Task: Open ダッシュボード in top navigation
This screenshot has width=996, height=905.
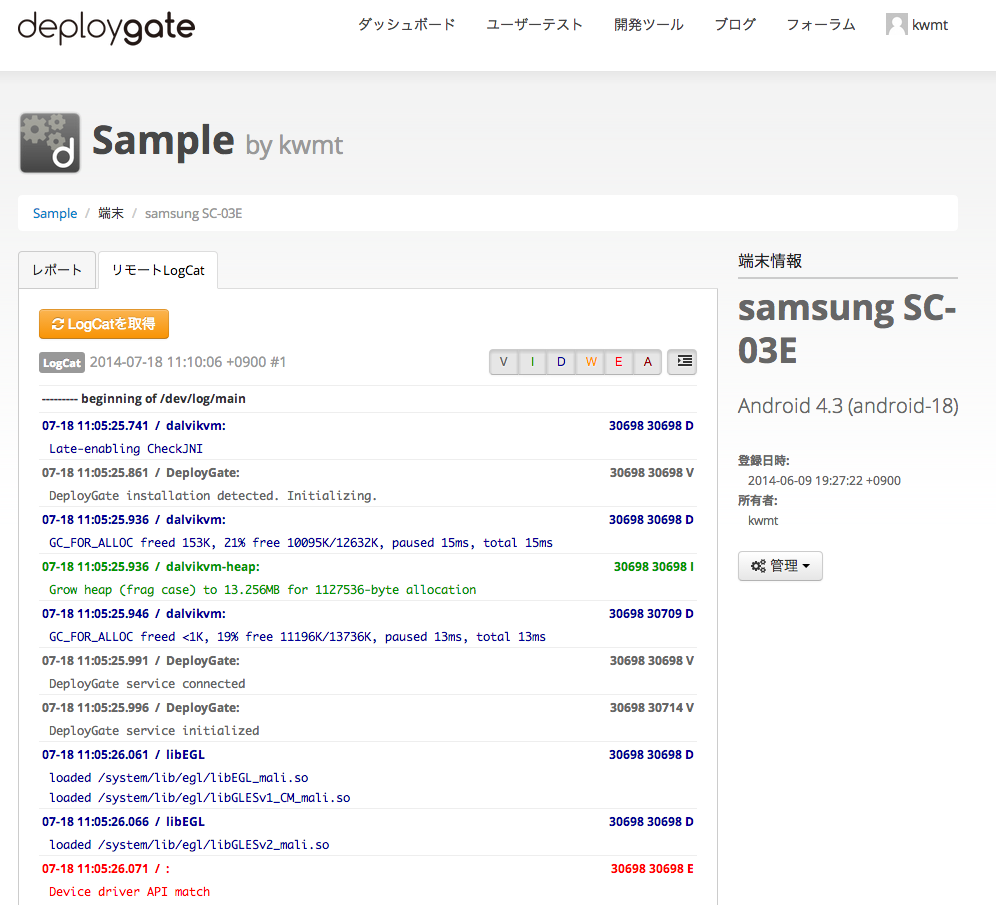Action: coord(407,25)
